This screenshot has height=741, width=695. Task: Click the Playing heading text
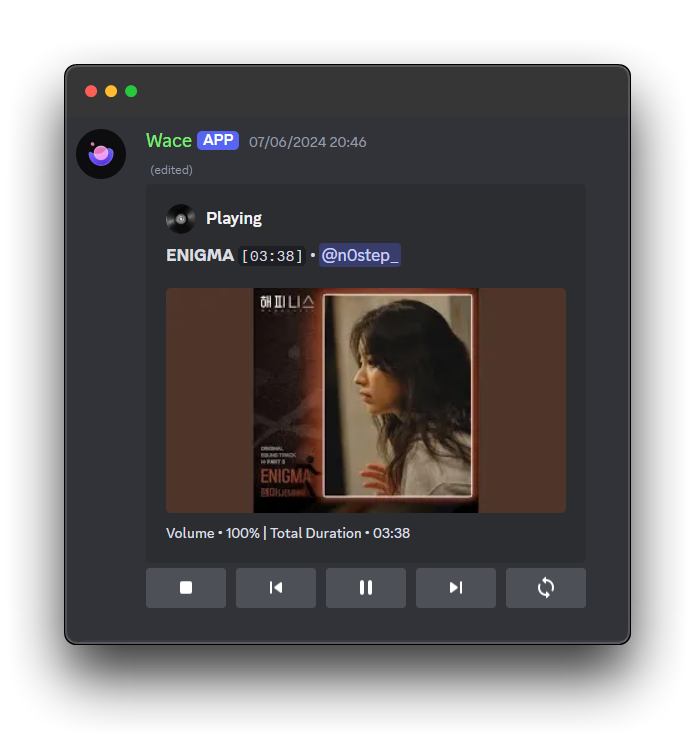(234, 219)
